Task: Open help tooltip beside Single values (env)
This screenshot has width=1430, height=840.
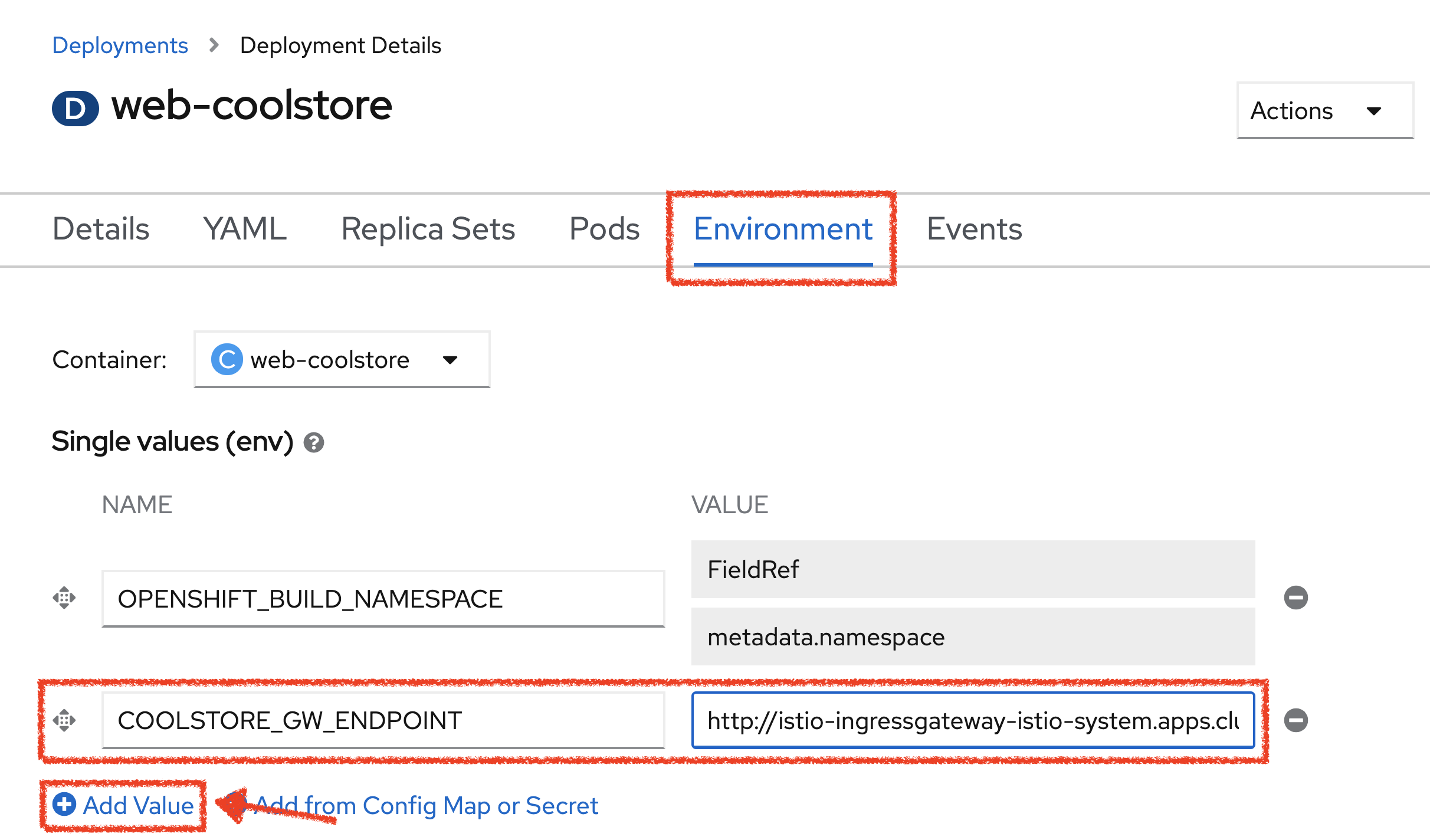Action: [314, 442]
